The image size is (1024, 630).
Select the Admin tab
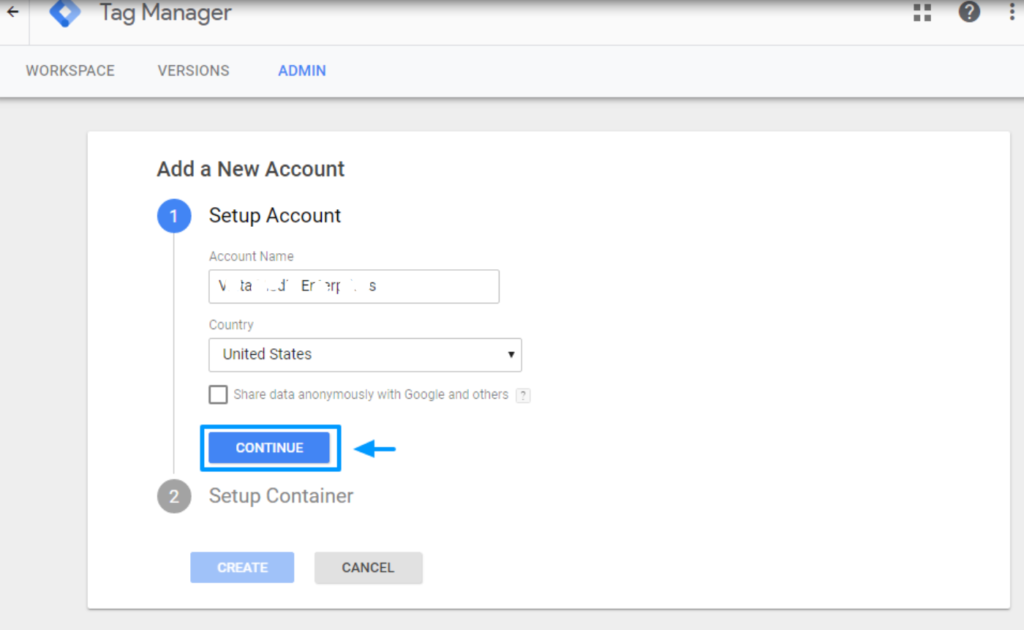pos(302,71)
